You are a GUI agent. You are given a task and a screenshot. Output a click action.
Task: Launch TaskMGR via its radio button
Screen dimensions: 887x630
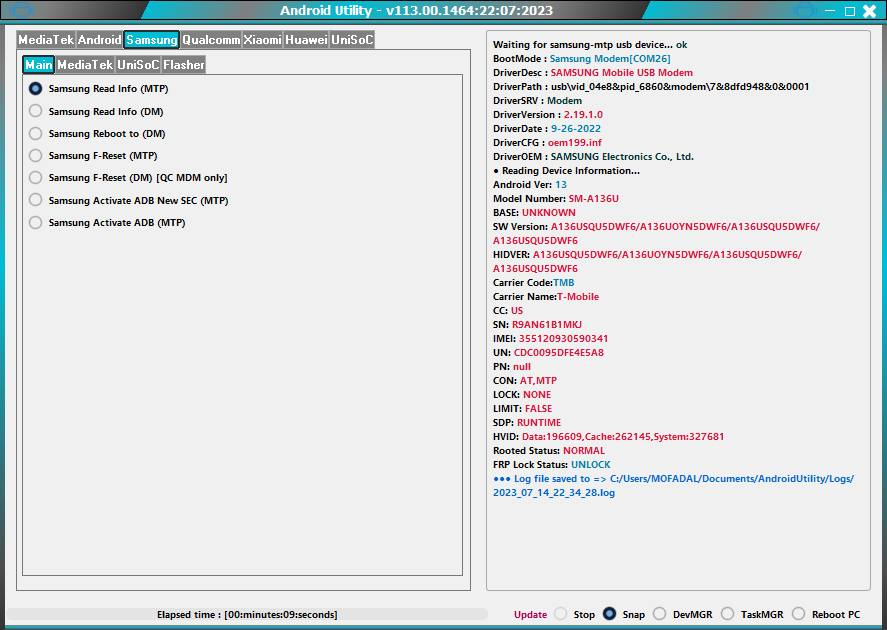pos(727,614)
